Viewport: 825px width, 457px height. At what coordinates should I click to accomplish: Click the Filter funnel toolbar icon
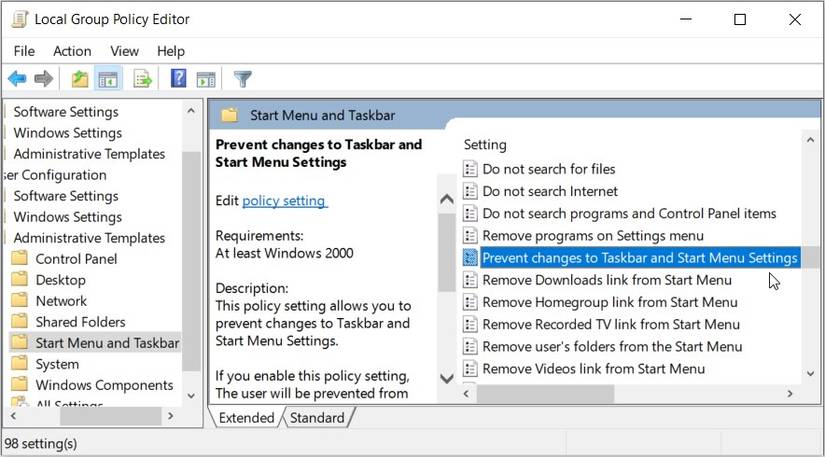242,79
